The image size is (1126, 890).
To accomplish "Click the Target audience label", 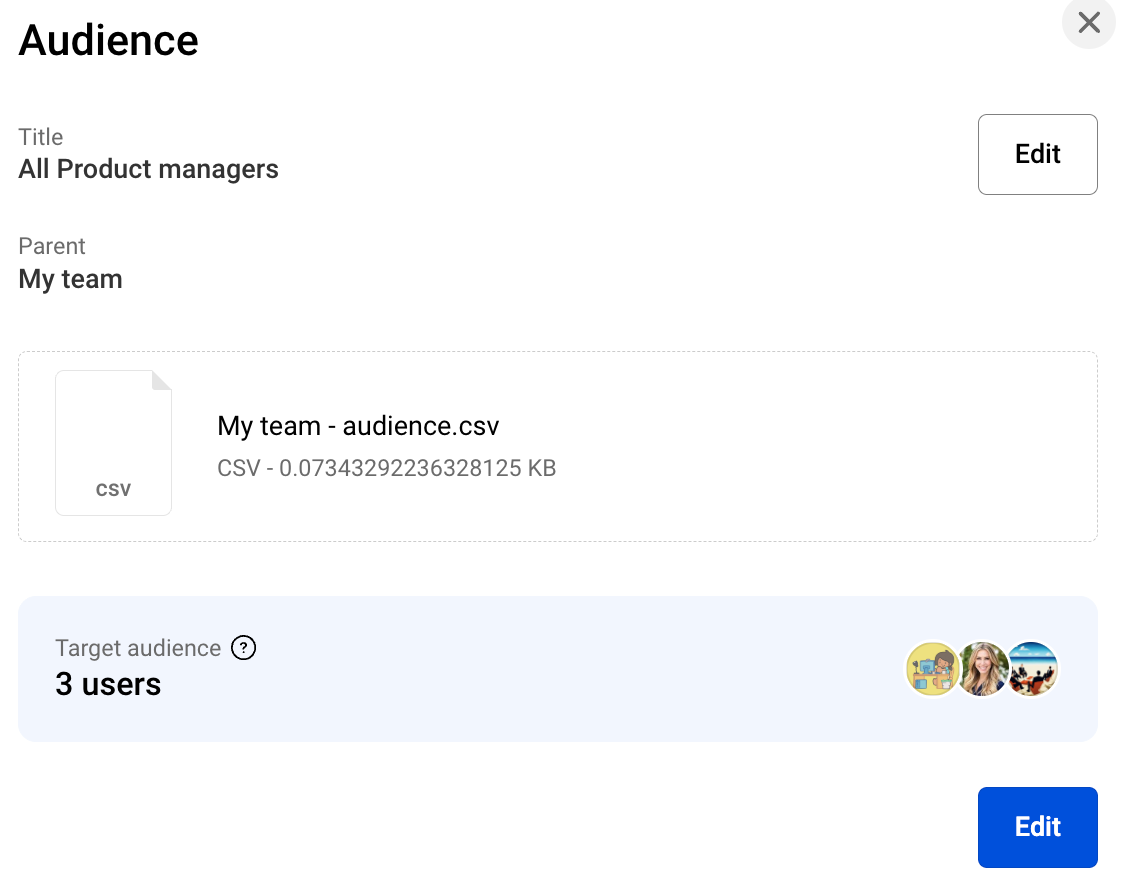I will click(138, 648).
